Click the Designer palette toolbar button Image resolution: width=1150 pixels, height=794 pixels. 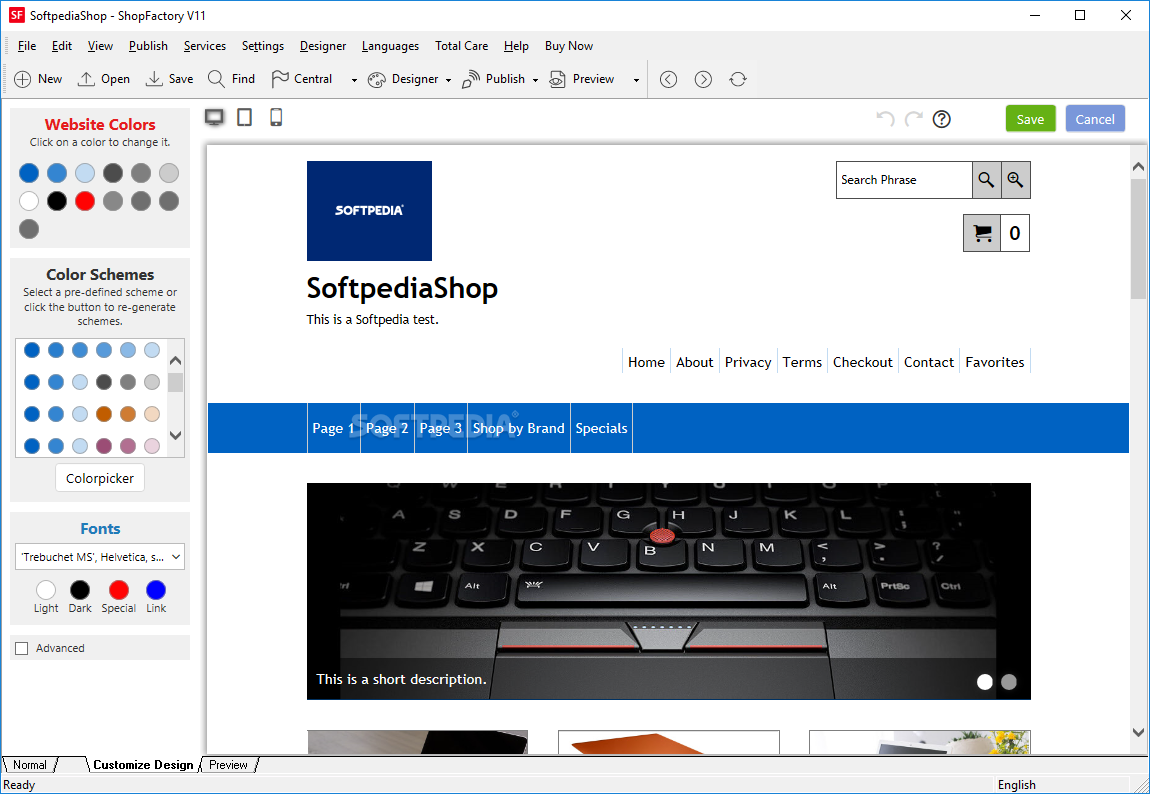point(403,79)
